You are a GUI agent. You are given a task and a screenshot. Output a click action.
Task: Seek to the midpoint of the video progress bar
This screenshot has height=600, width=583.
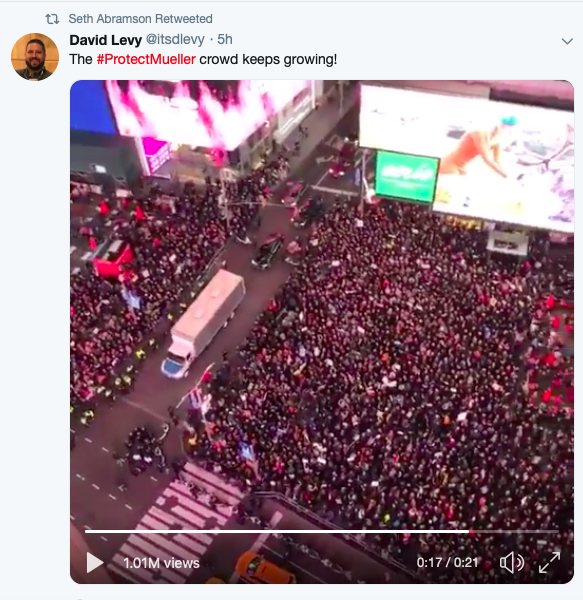[321, 531]
